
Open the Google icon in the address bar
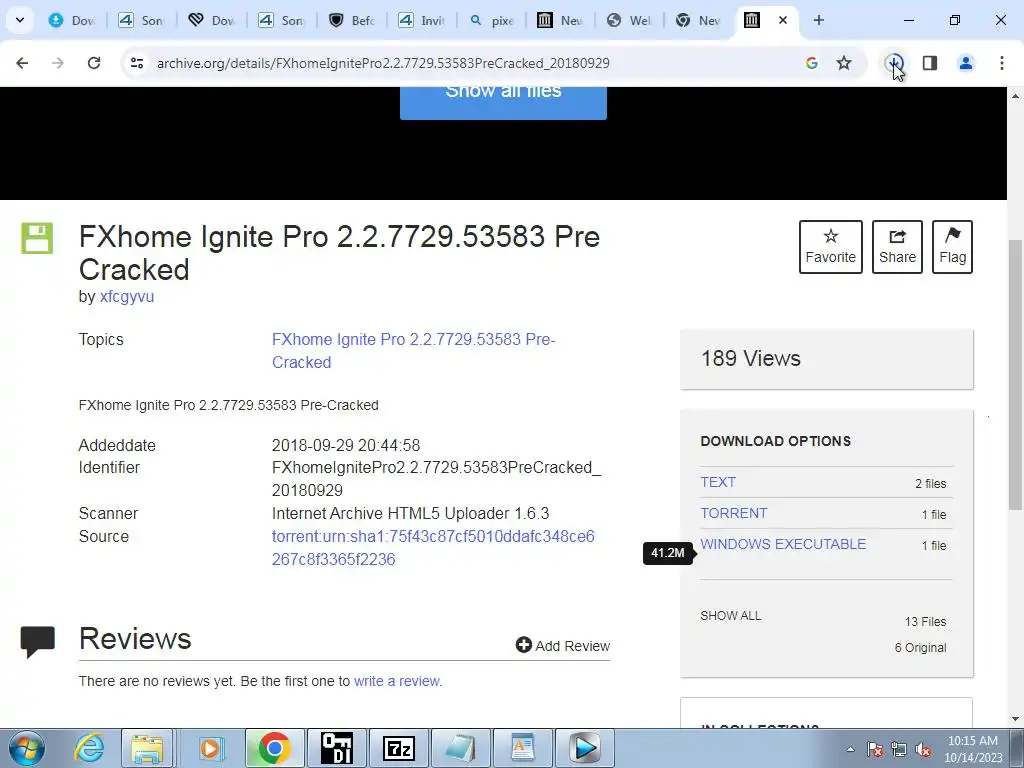pyautogui.click(x=812, y=63)
